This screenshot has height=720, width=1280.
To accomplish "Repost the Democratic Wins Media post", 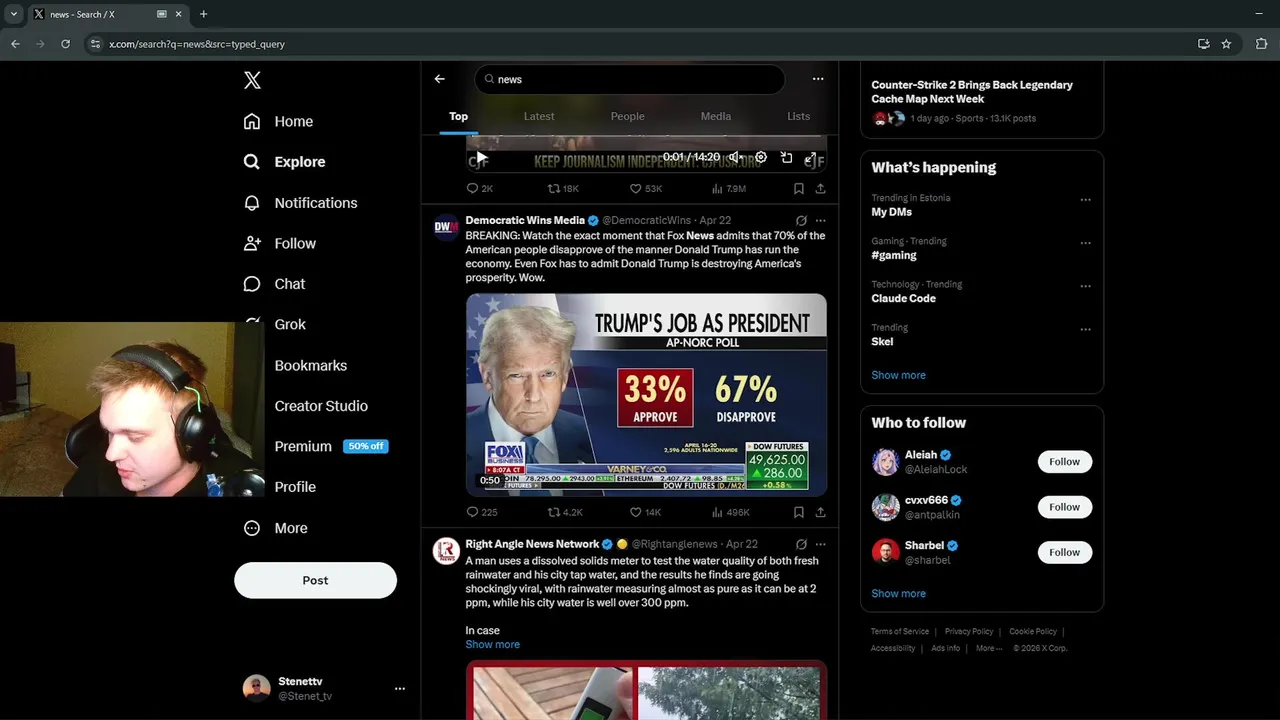I will 564,512.
